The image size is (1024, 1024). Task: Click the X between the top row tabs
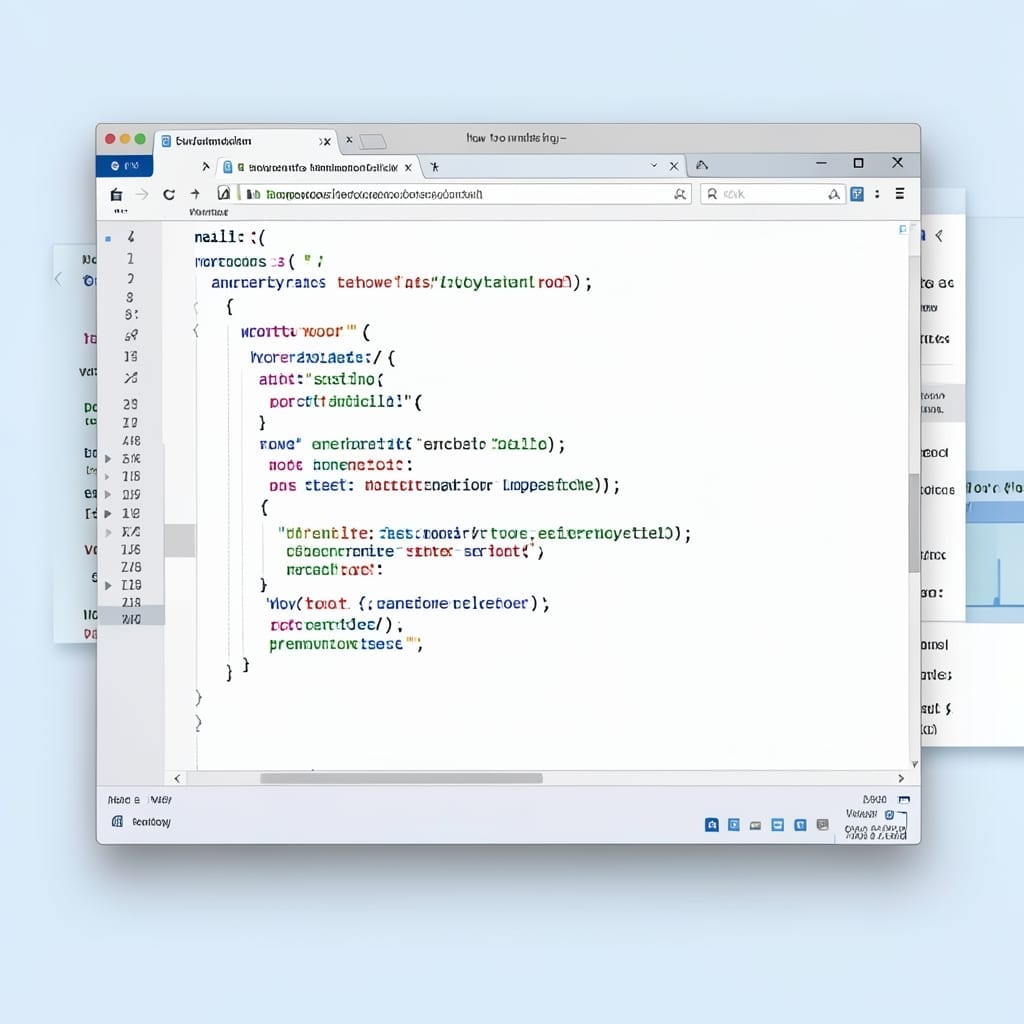[349, 139]
